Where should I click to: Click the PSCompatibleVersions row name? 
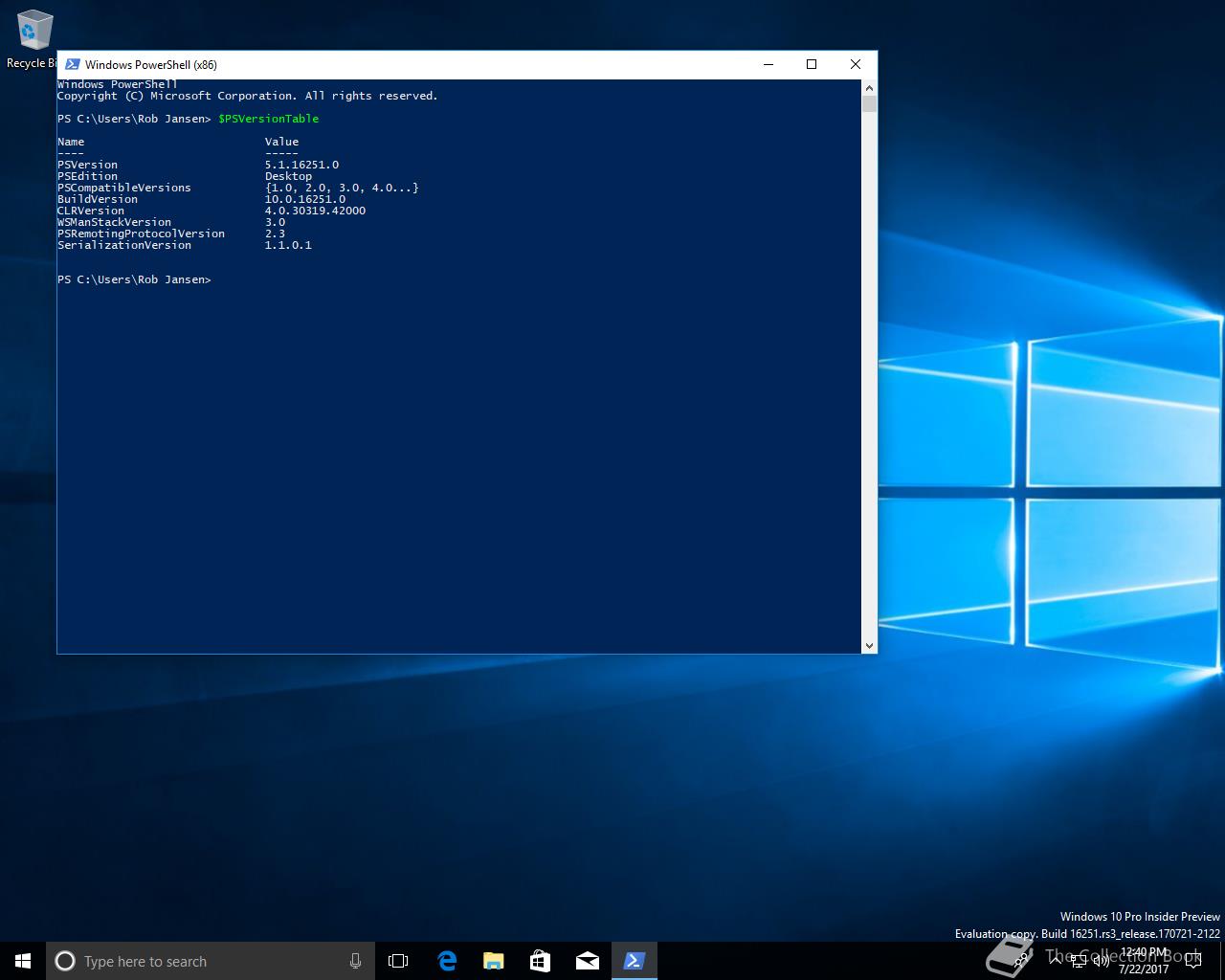pos(124,188)
